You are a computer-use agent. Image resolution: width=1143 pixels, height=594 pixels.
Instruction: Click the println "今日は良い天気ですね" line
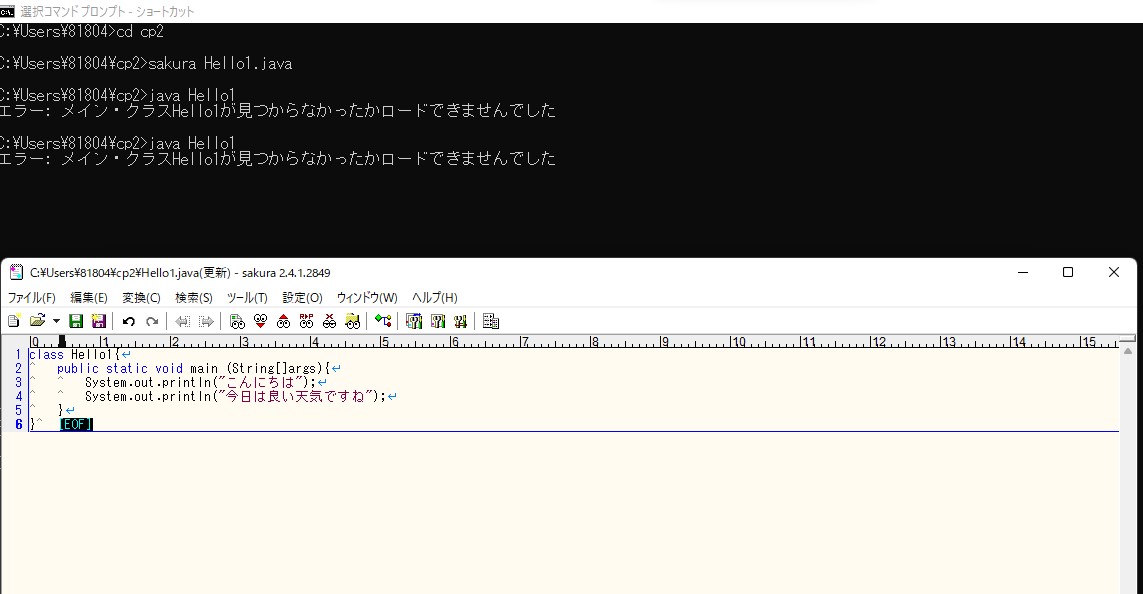[x=235, y=396]
